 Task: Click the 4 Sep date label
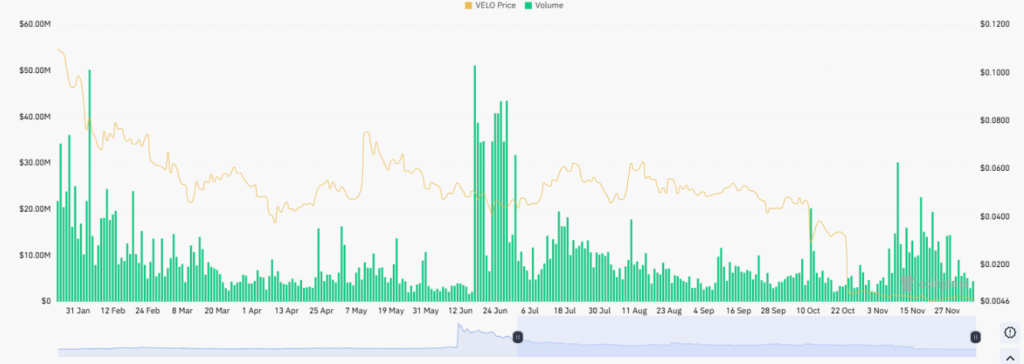[704, 311]
